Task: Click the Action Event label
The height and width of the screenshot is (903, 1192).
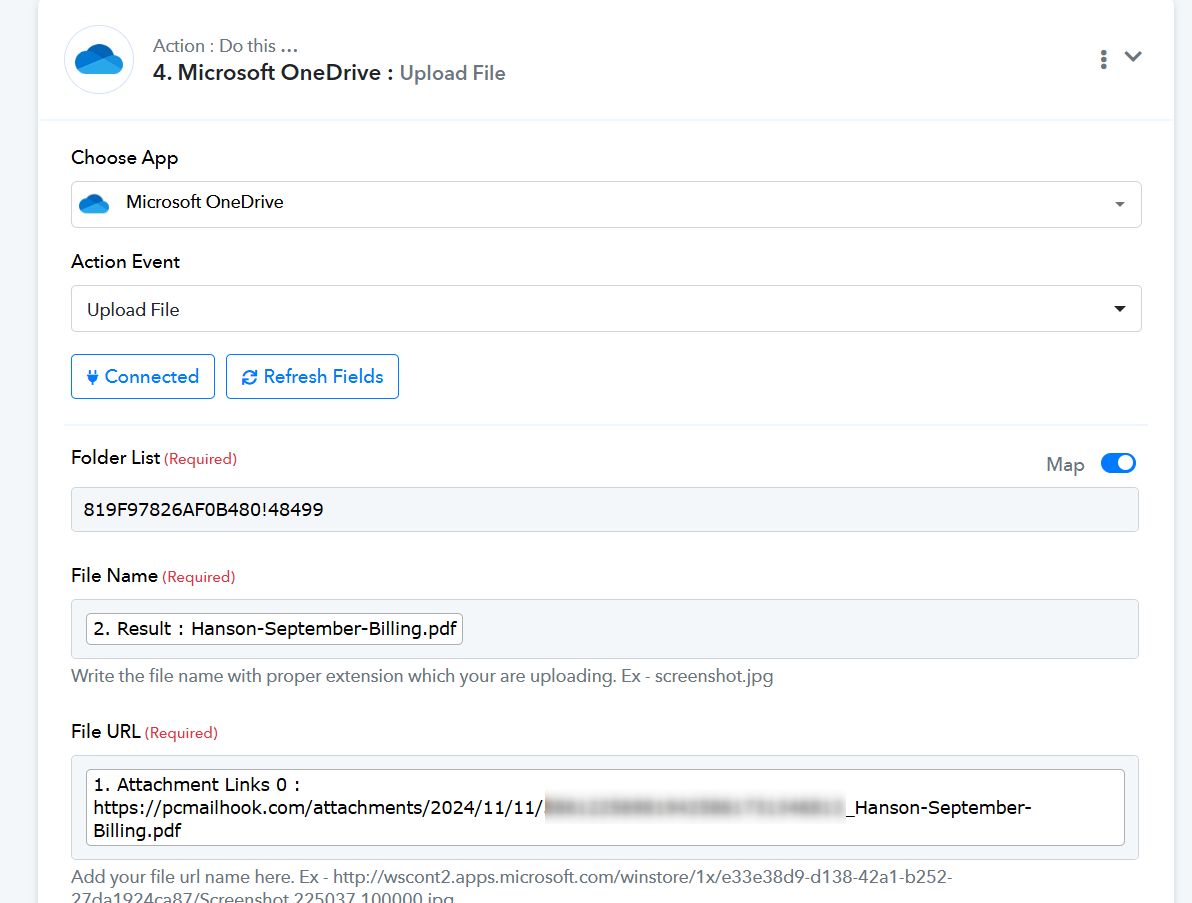Action: 125,261
